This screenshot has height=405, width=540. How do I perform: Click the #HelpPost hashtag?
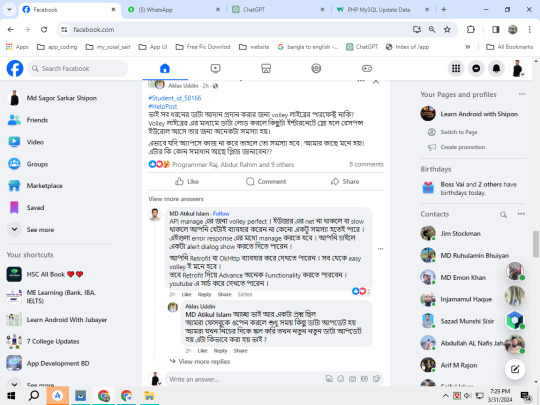(x=163, y=107)
